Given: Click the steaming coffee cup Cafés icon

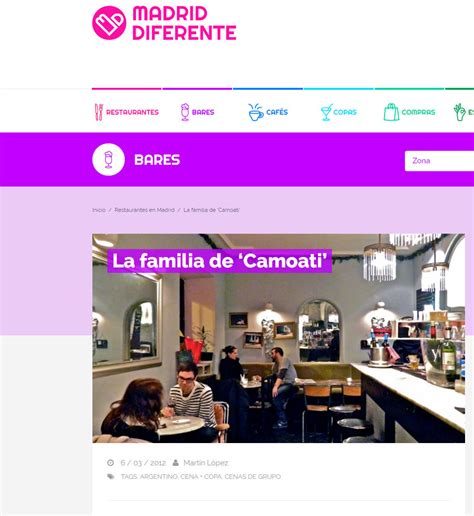Looking at the screenshot, I should (x=256, y=112).
